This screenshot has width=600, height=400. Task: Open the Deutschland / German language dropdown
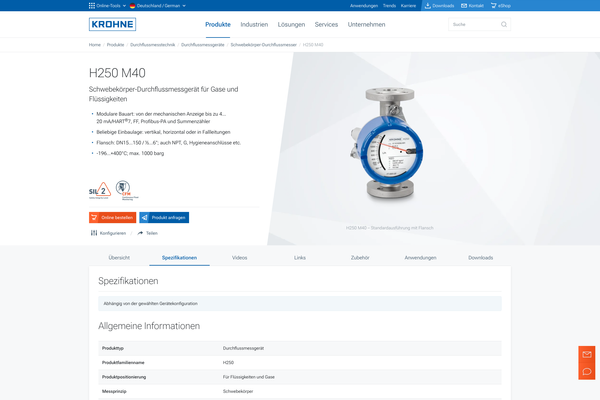(x=161, y=6)
